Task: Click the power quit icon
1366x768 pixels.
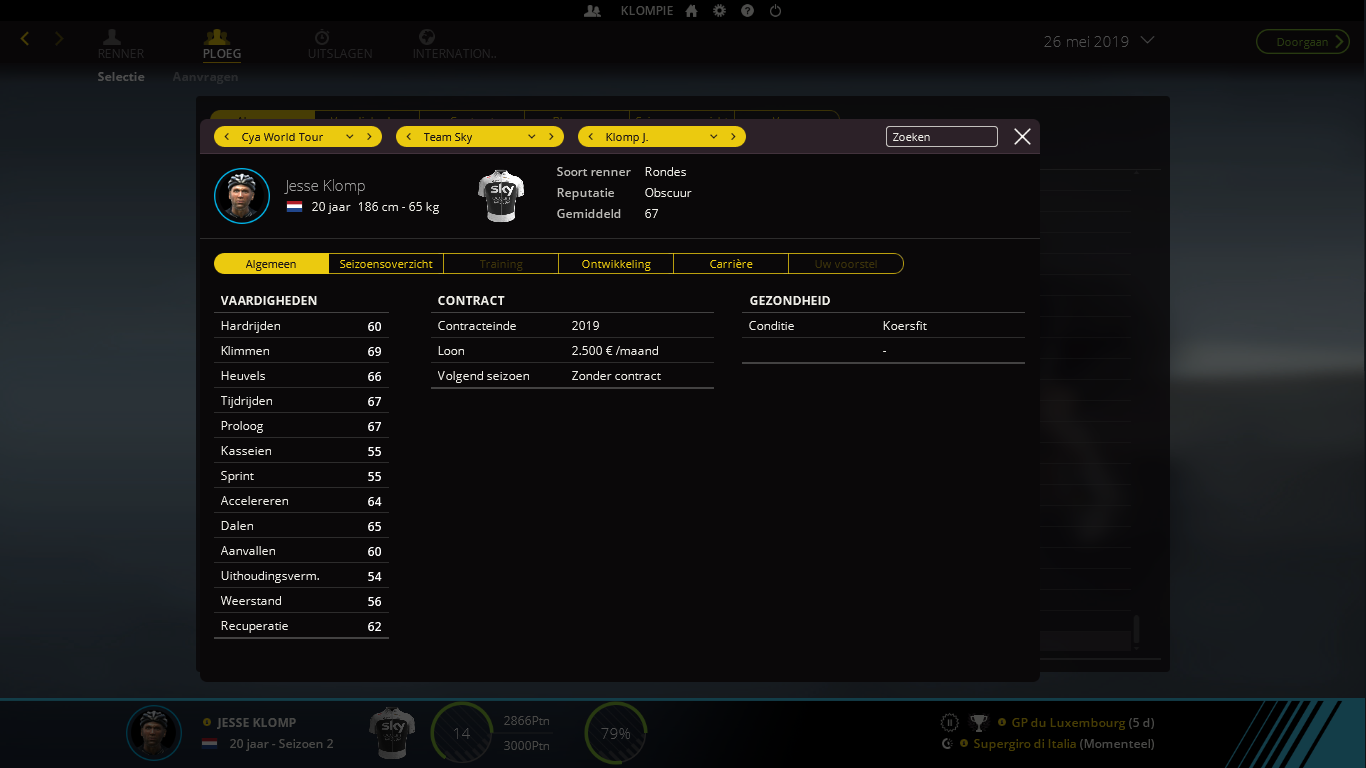Action: tap(775, 11)
